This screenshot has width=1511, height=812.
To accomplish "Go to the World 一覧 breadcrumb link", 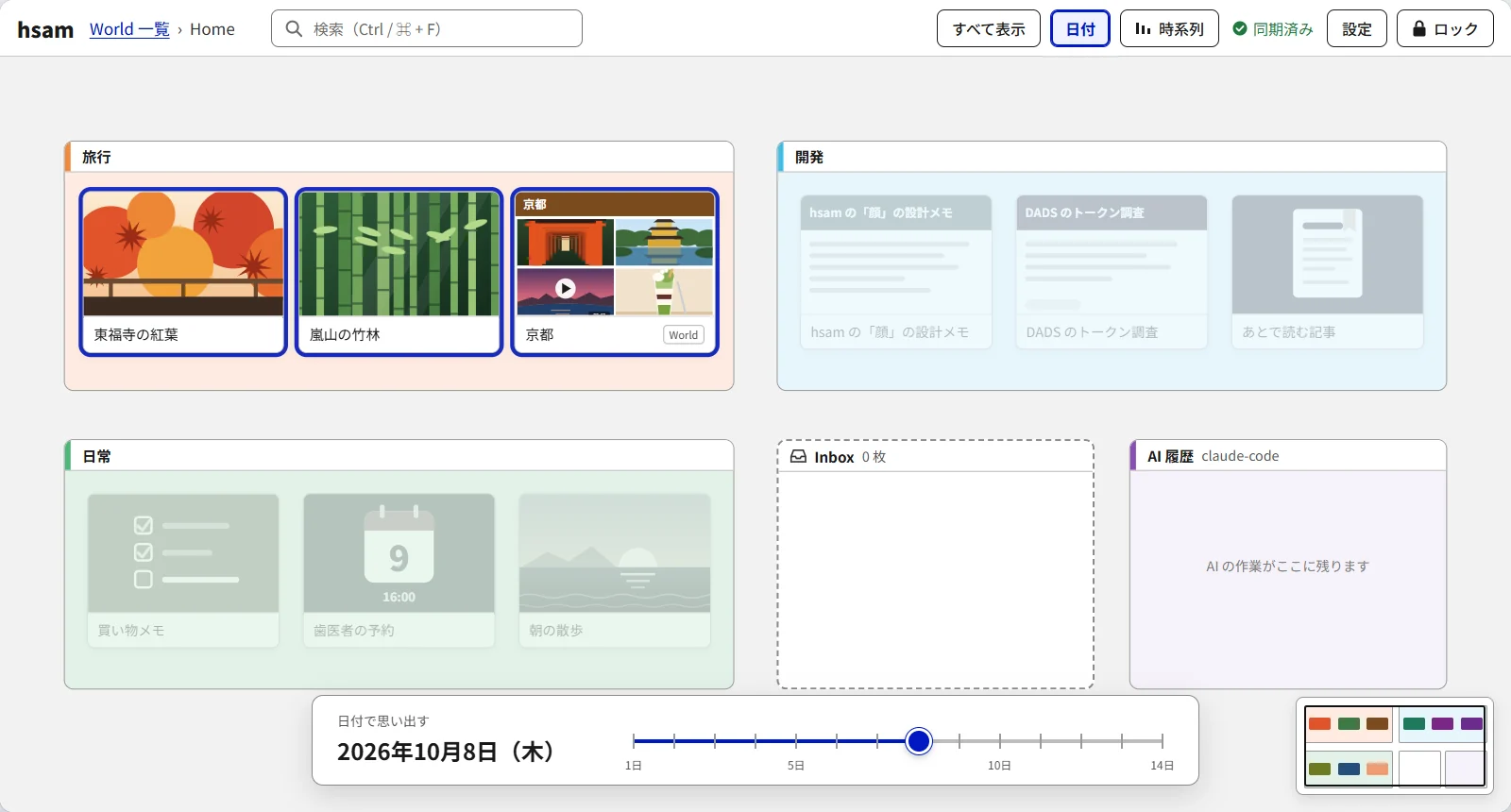I will [x=129, y=29].
